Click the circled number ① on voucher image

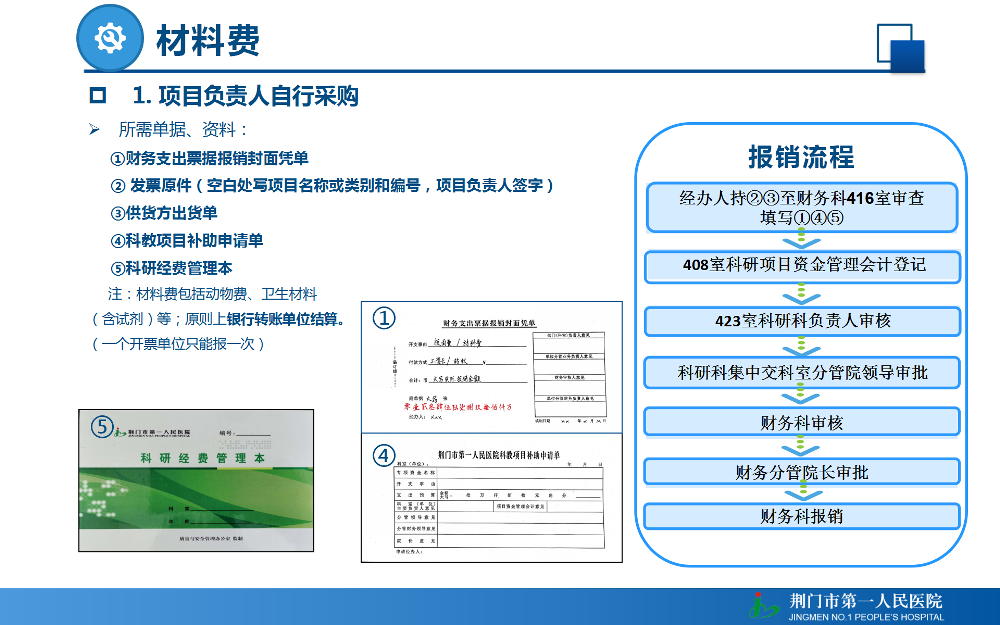(x=384, y=318)
